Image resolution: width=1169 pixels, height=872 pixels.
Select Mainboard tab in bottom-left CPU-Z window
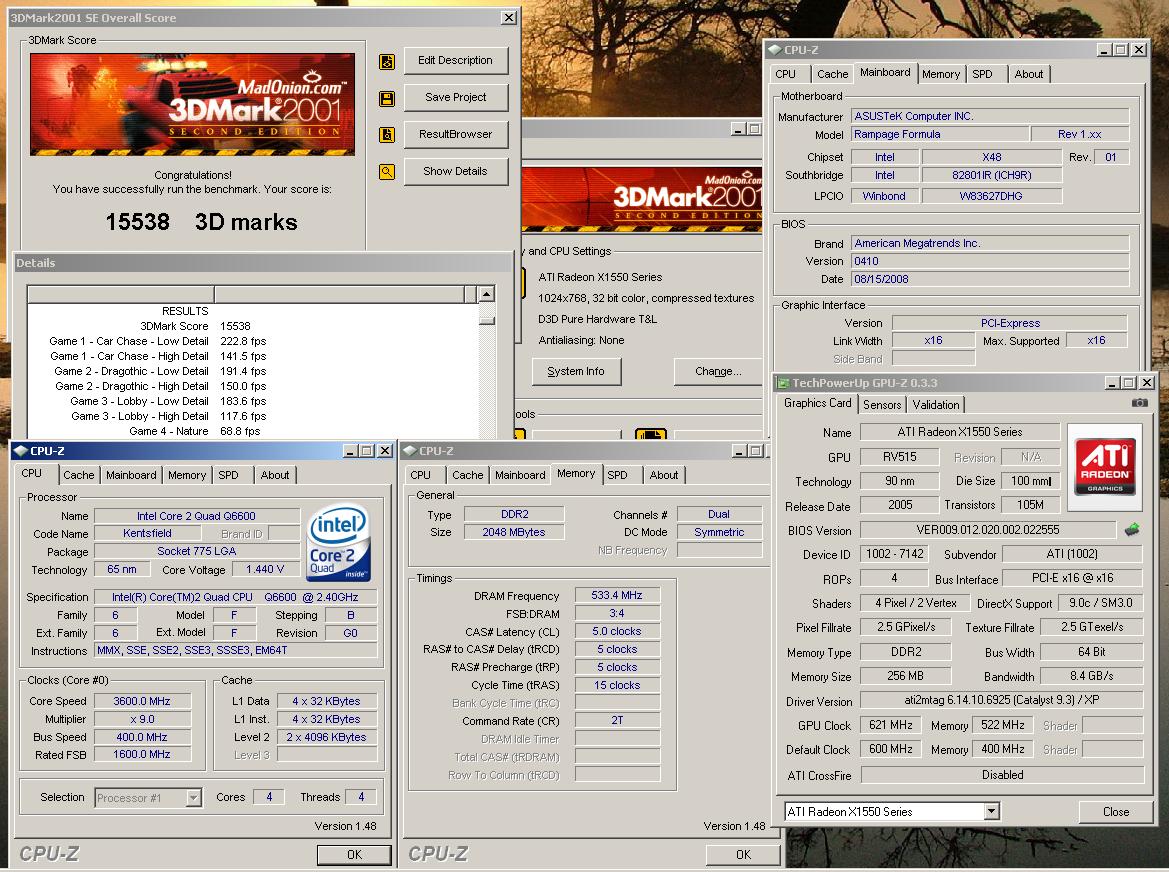click(x=131, y=475)
